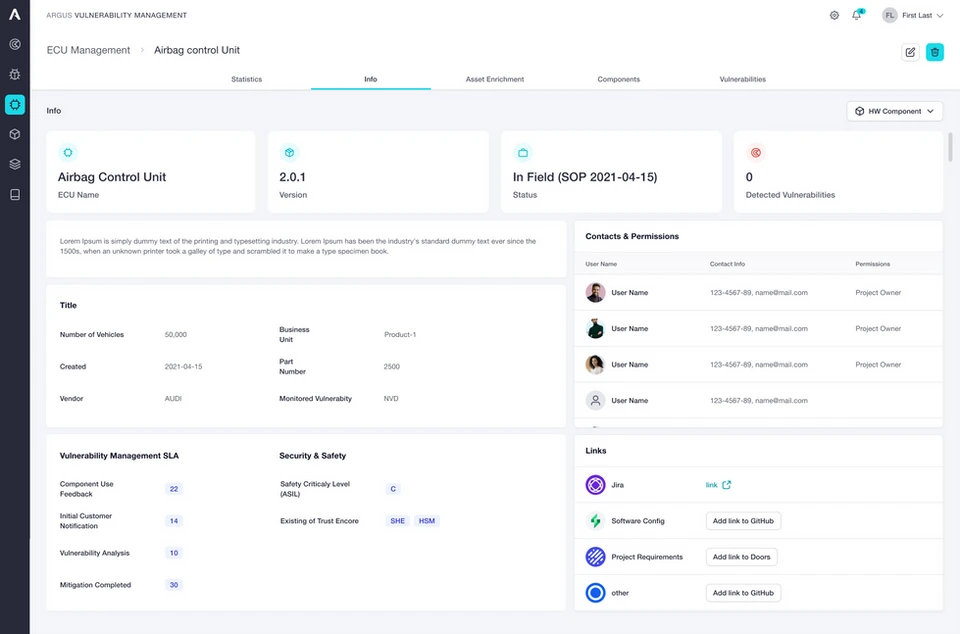Click the FL user avatar
Image resolution: width=960 pixels, height=634 pixels.
coord(890,15)
